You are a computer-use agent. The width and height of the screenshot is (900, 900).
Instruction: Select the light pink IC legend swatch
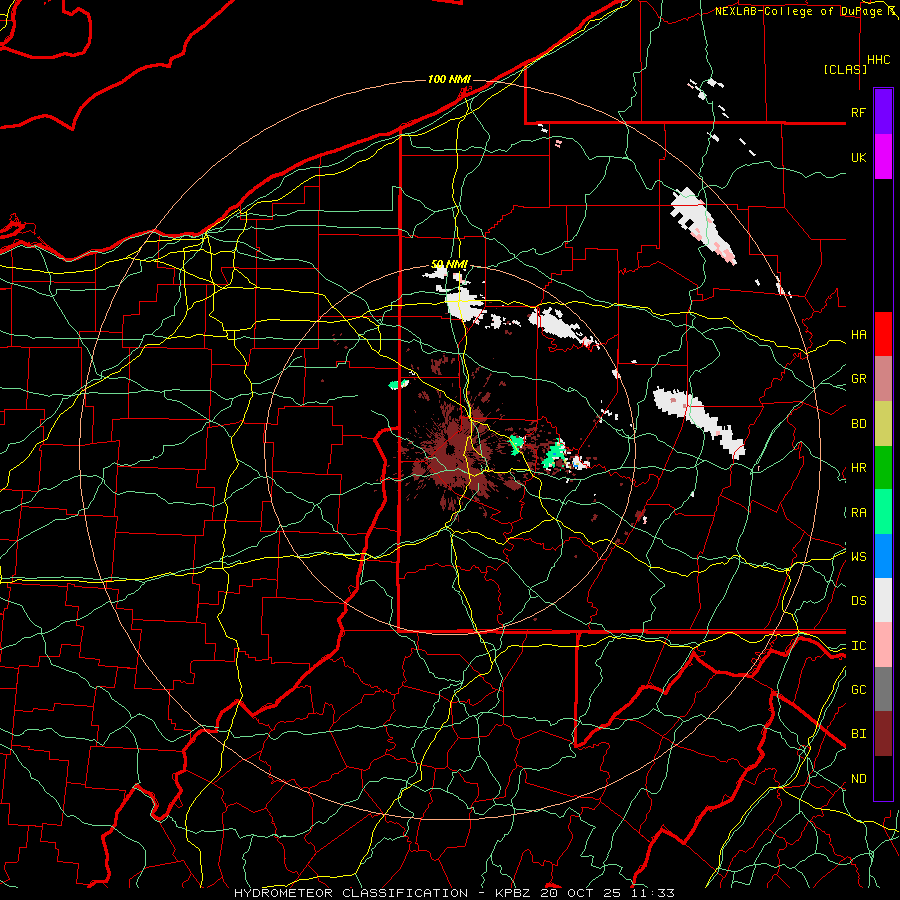(883, 645)
